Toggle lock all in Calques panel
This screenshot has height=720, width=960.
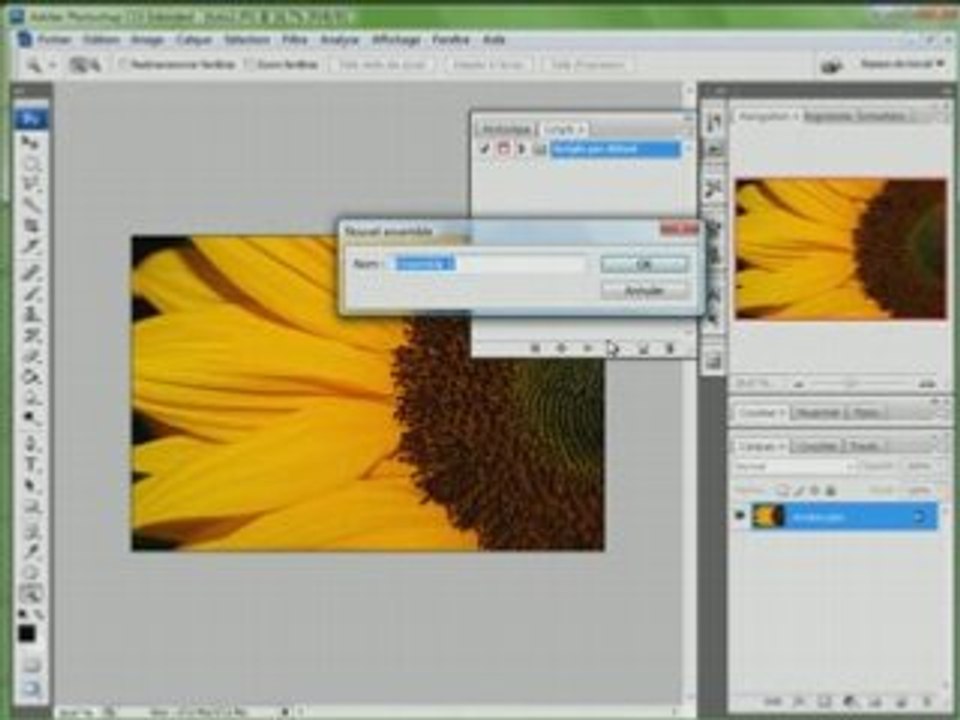point(831,490)
